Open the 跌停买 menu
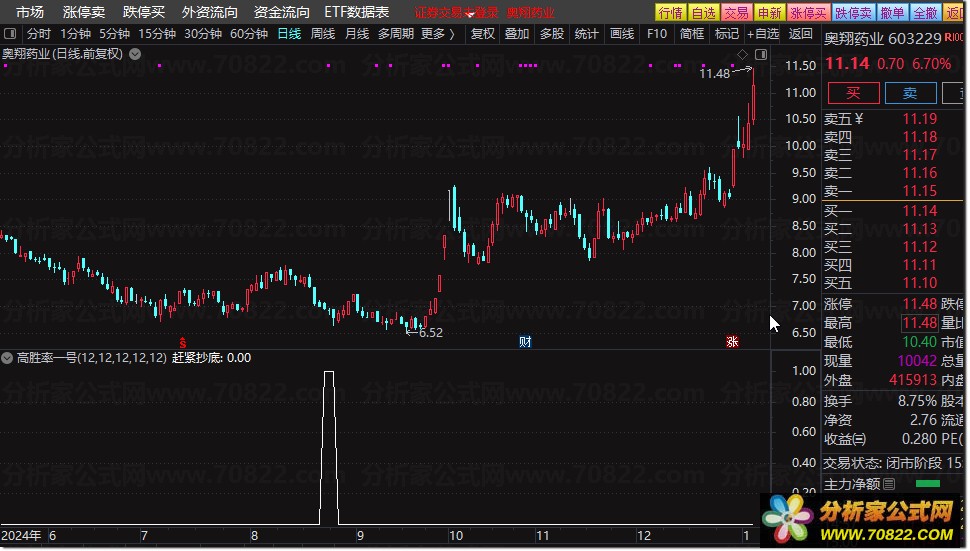Image resolution: width=970 pixels, height=551 pixels. [144, 12]
